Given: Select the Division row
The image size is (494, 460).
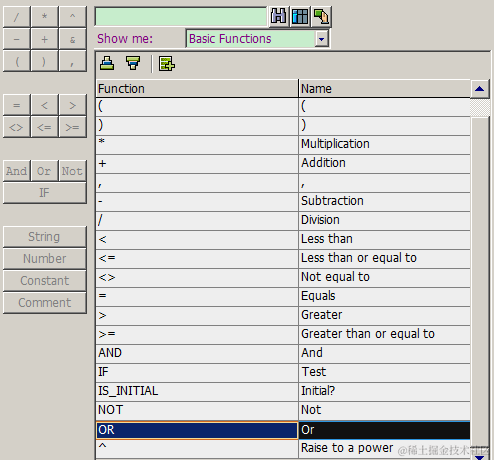Looking at the screenshot, I should 283,220.
